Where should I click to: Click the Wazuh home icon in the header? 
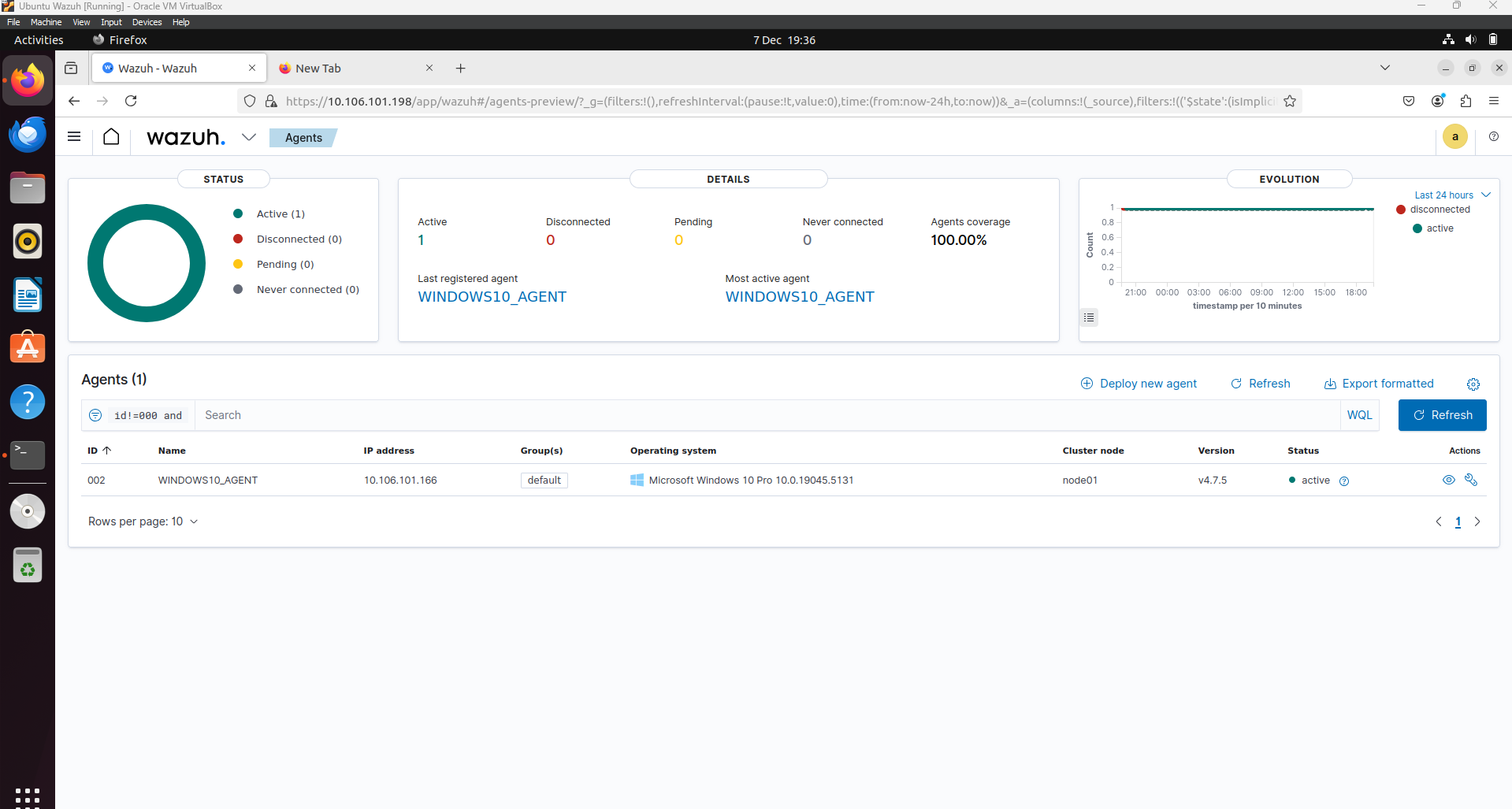point(110,136)
